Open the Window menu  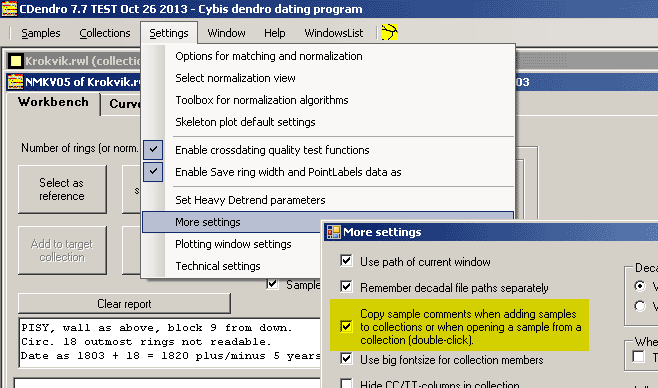(226, 33)
